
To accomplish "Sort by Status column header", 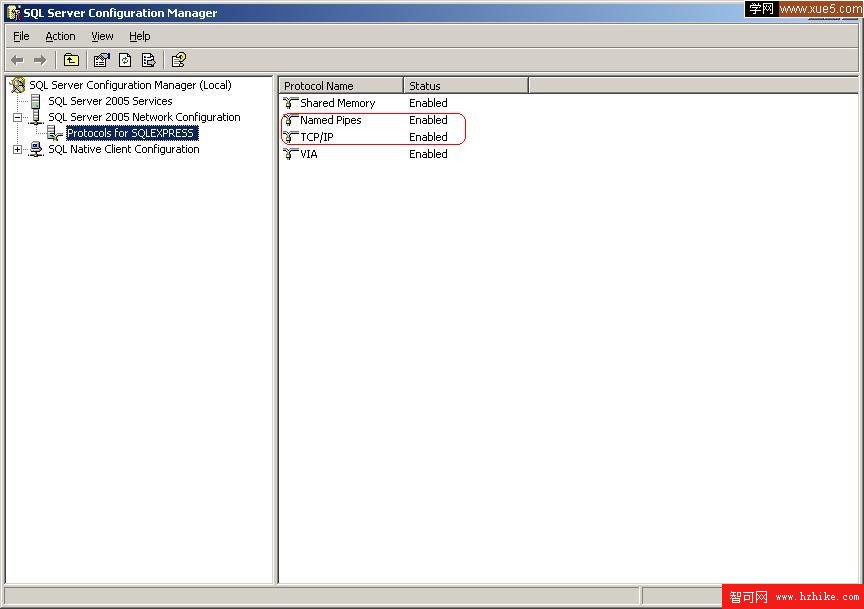I will (x=466, y=85).
